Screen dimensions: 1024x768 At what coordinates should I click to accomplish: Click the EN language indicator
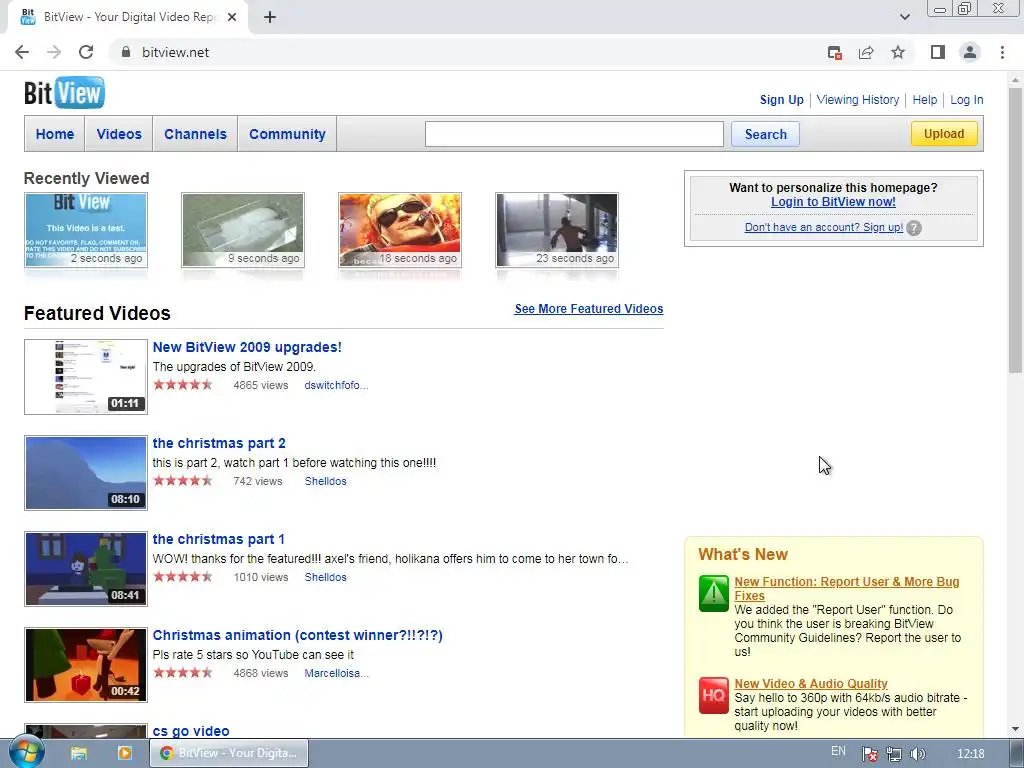pos(839,751)
